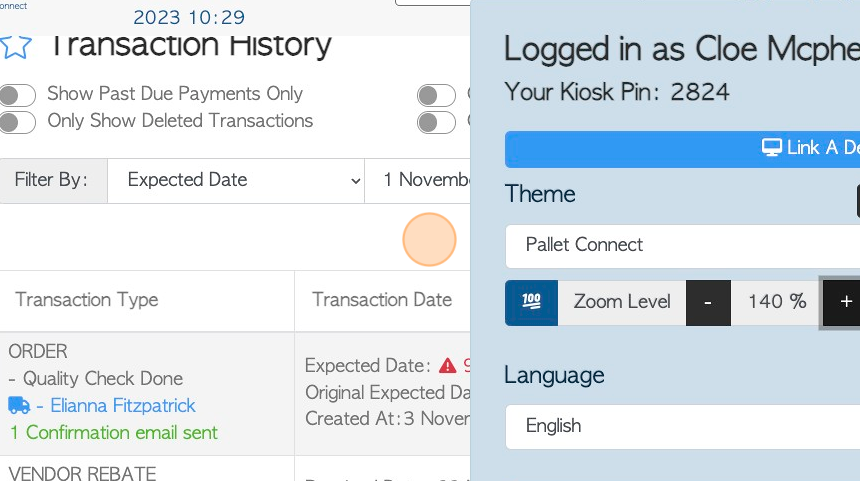Image resolution: width=860 pixels, height=481 pixels.
Task: Toggle Only Show Deleted Transactions
Action: pos(18,122)
